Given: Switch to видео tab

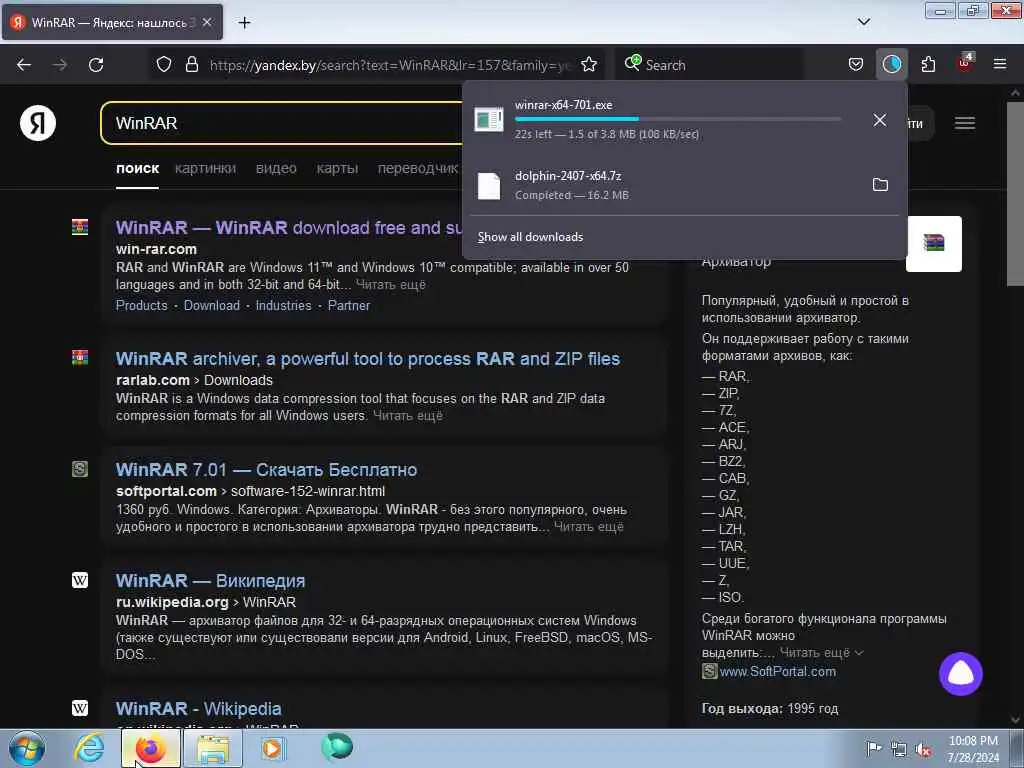Looking at the screenshot, I should tap(276, 168).
